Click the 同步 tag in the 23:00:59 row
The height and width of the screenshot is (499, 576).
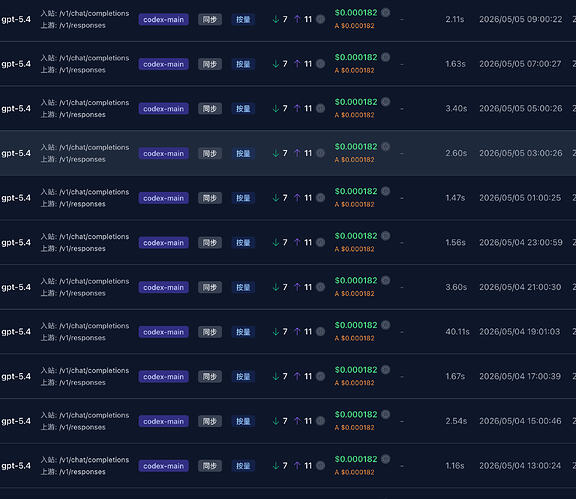point(210,243)
